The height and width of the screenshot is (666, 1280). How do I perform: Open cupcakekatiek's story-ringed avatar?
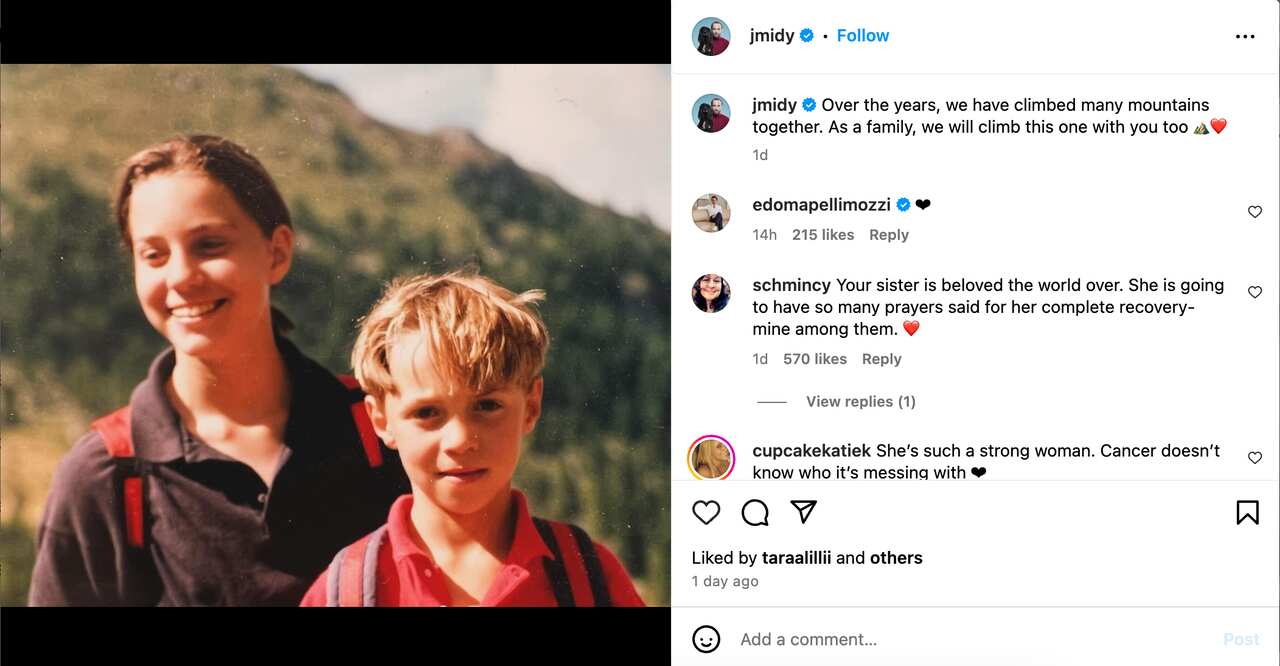coord(711,458)
